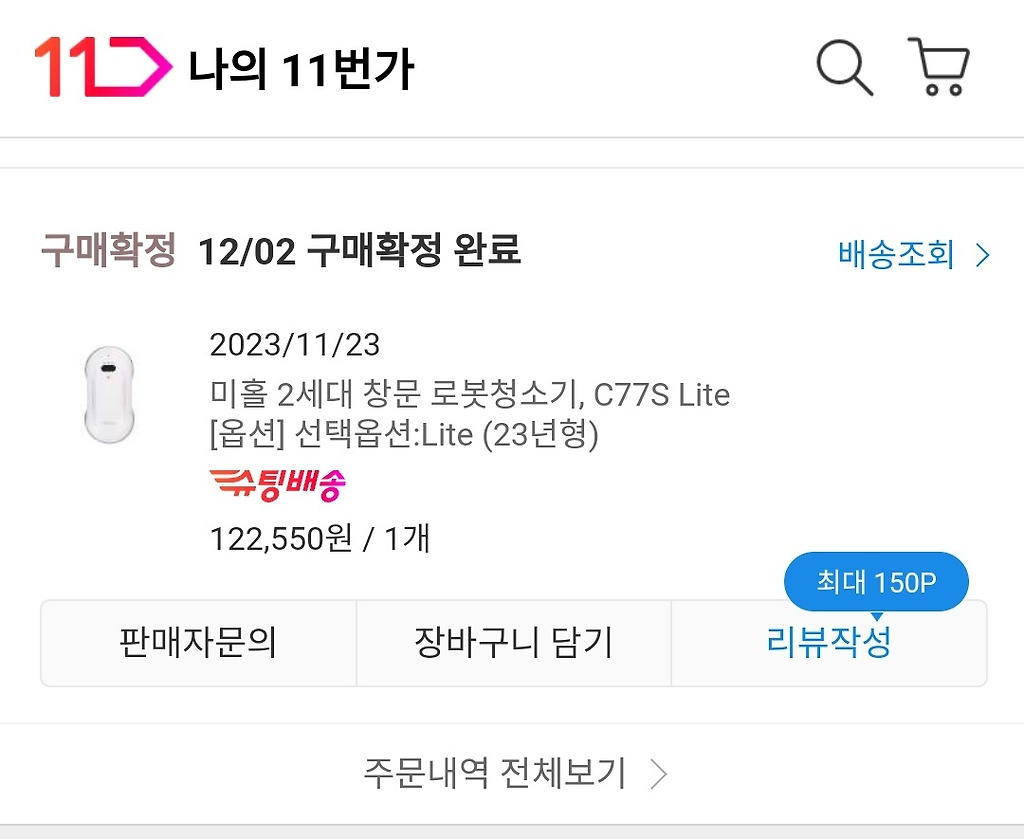Tap the 슈팅배송 delivery badge
Screen dimensions: 1024x839
point(278,484)
